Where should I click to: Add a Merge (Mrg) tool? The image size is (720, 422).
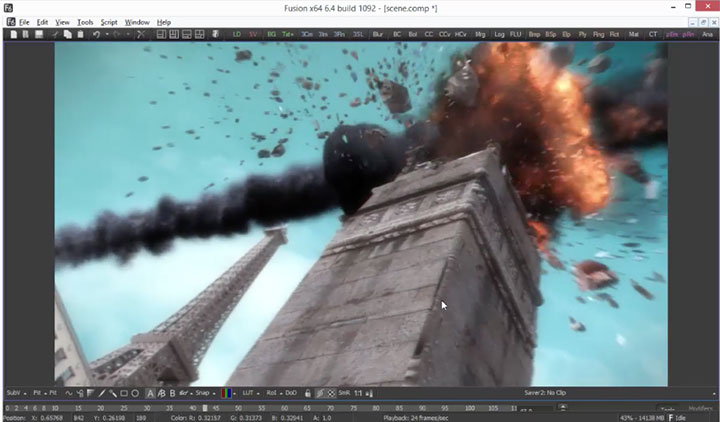[480, 34]
